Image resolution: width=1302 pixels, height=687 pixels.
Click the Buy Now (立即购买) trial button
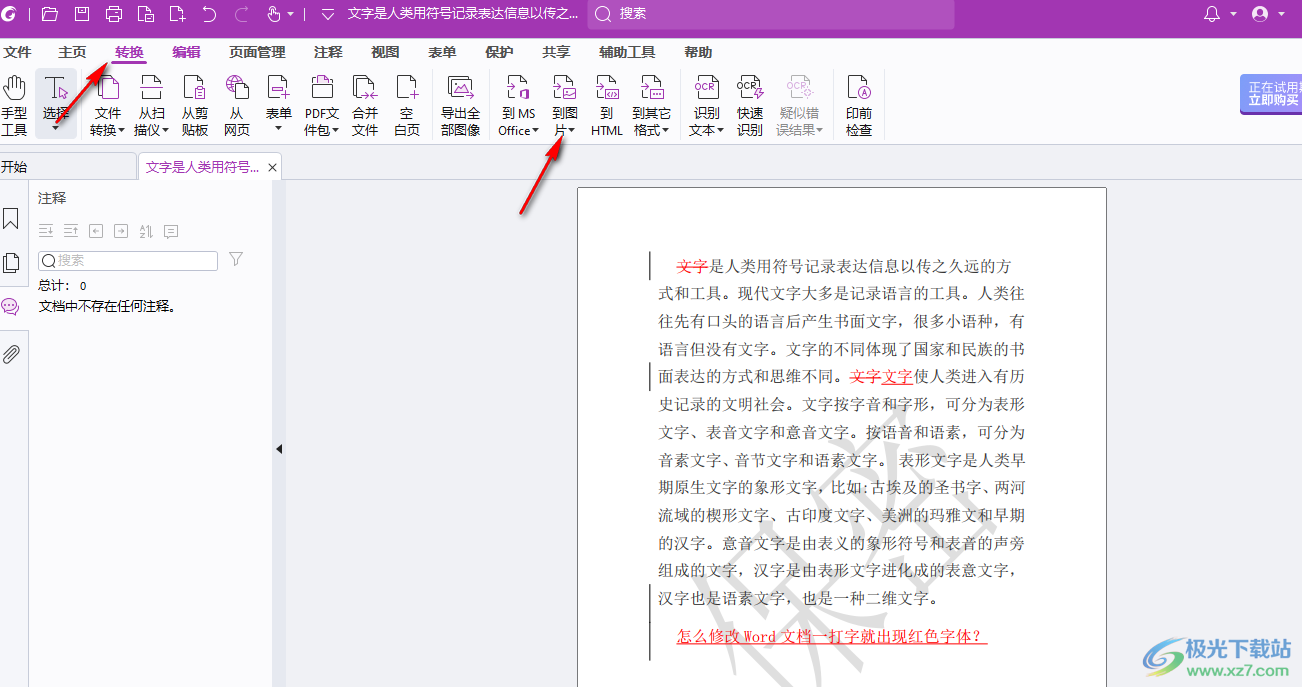tap(1272, 94)
